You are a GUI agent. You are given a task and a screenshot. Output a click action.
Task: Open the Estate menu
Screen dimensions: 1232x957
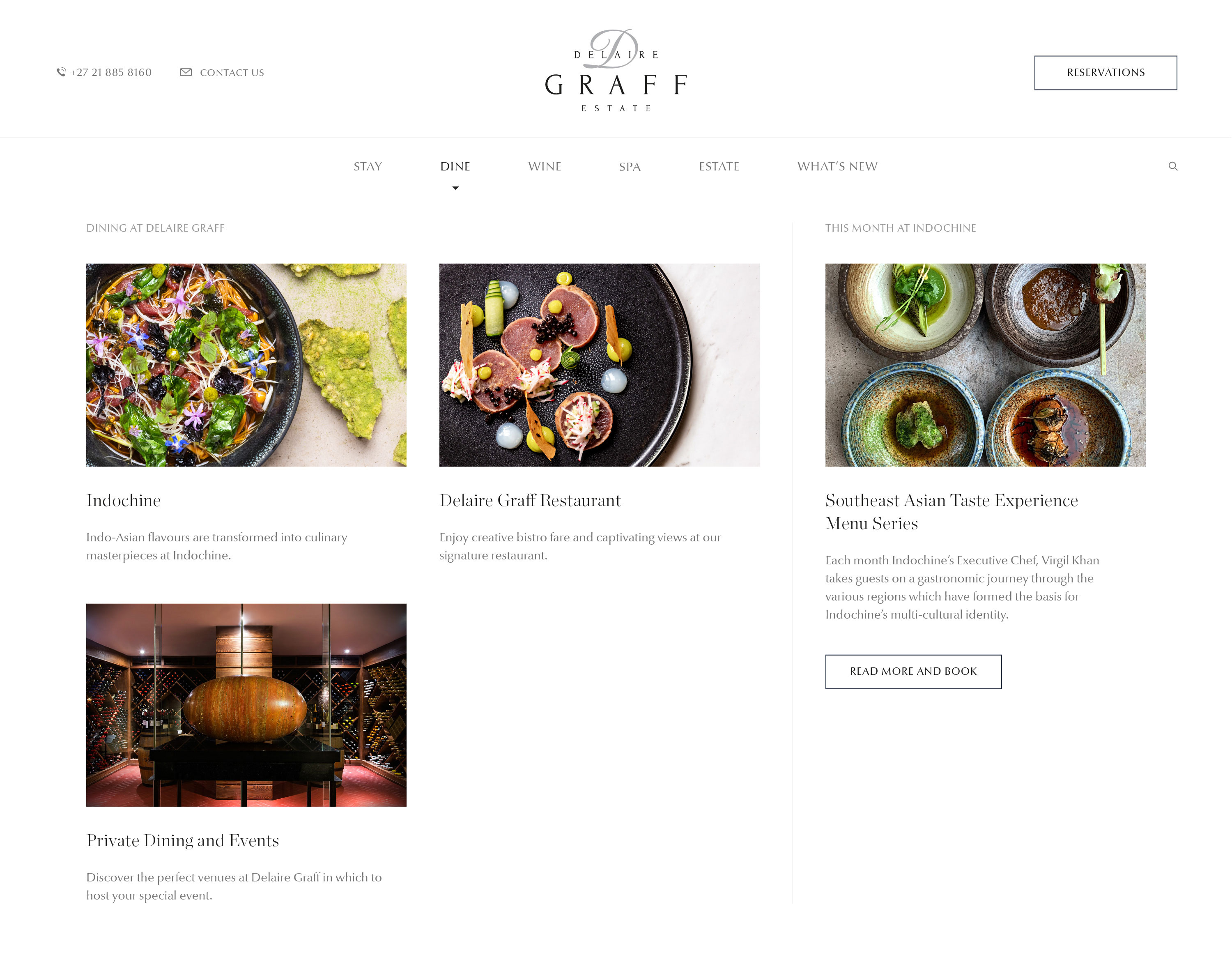point(719,166)
